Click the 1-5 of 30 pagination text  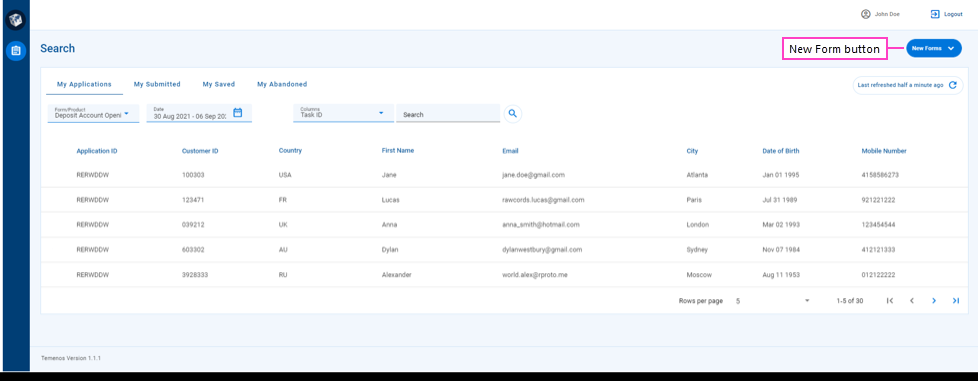tap(850, 301)
